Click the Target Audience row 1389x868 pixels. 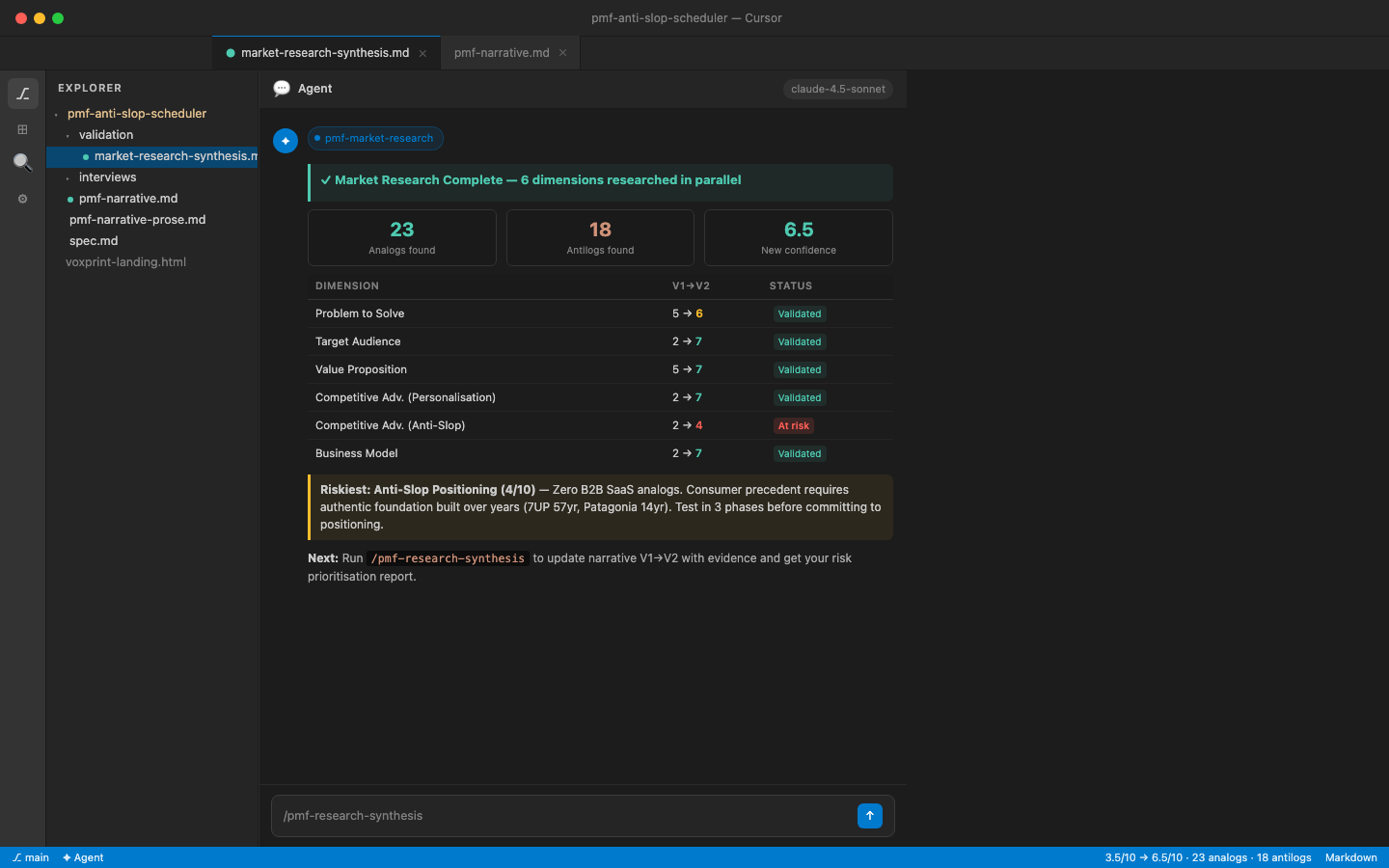(600, 341)
